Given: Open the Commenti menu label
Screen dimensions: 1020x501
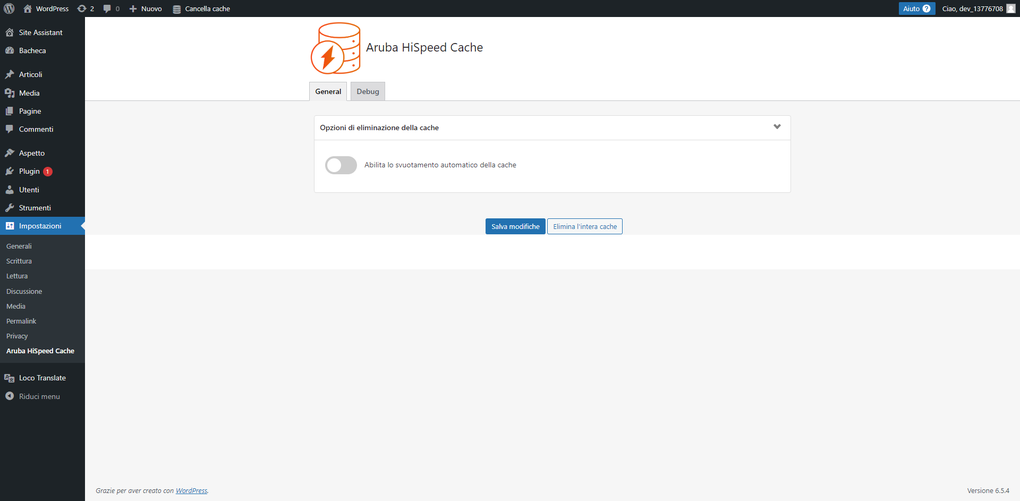Looking at the screenshot, I should [36, 129].
